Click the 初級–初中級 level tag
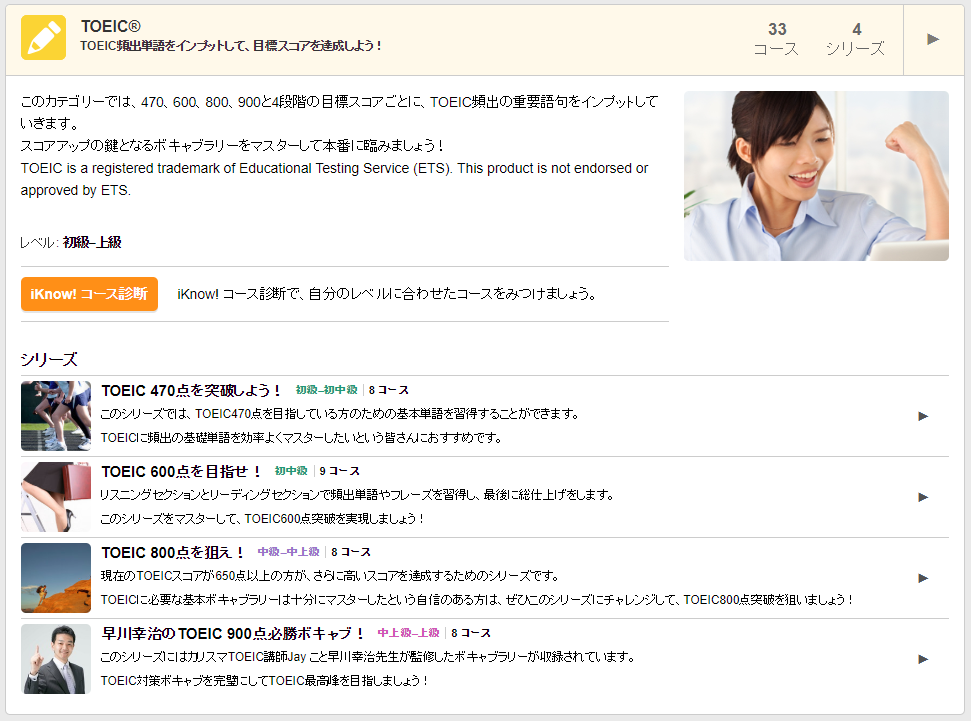Screen dimensions: 971x721 coord(326,390)
